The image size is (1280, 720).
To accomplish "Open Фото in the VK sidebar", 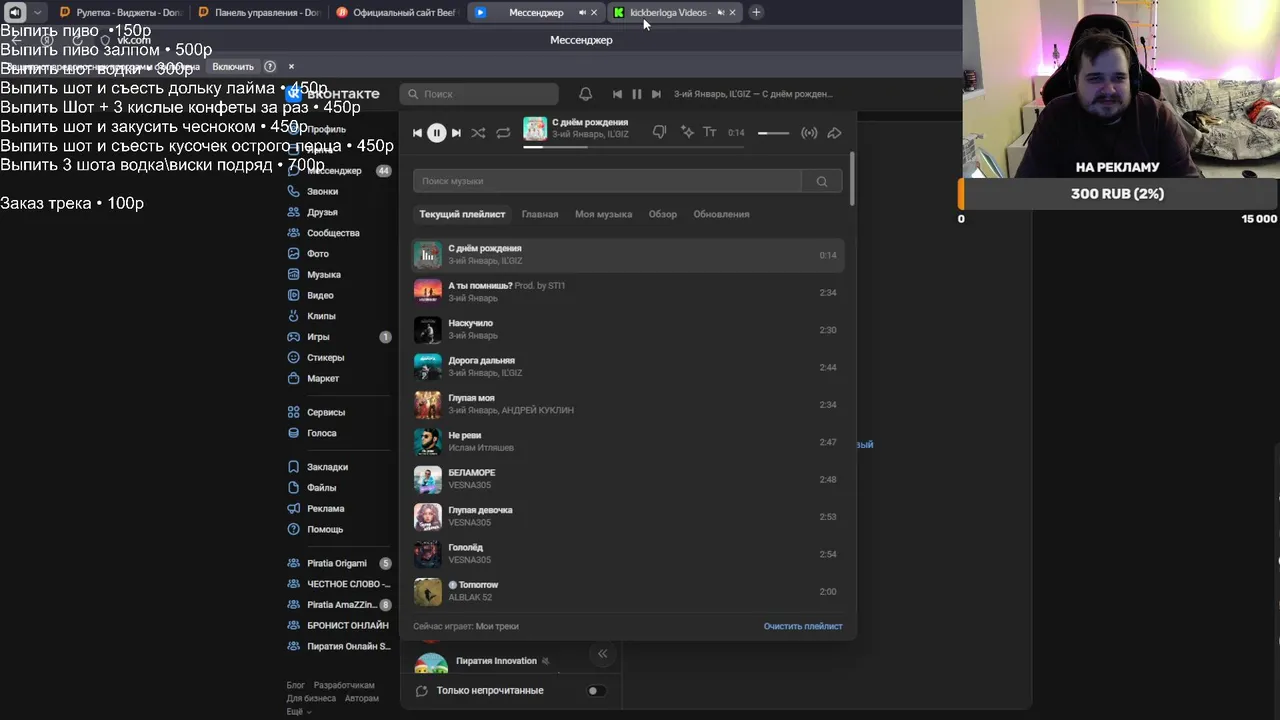I will (318, 254).
